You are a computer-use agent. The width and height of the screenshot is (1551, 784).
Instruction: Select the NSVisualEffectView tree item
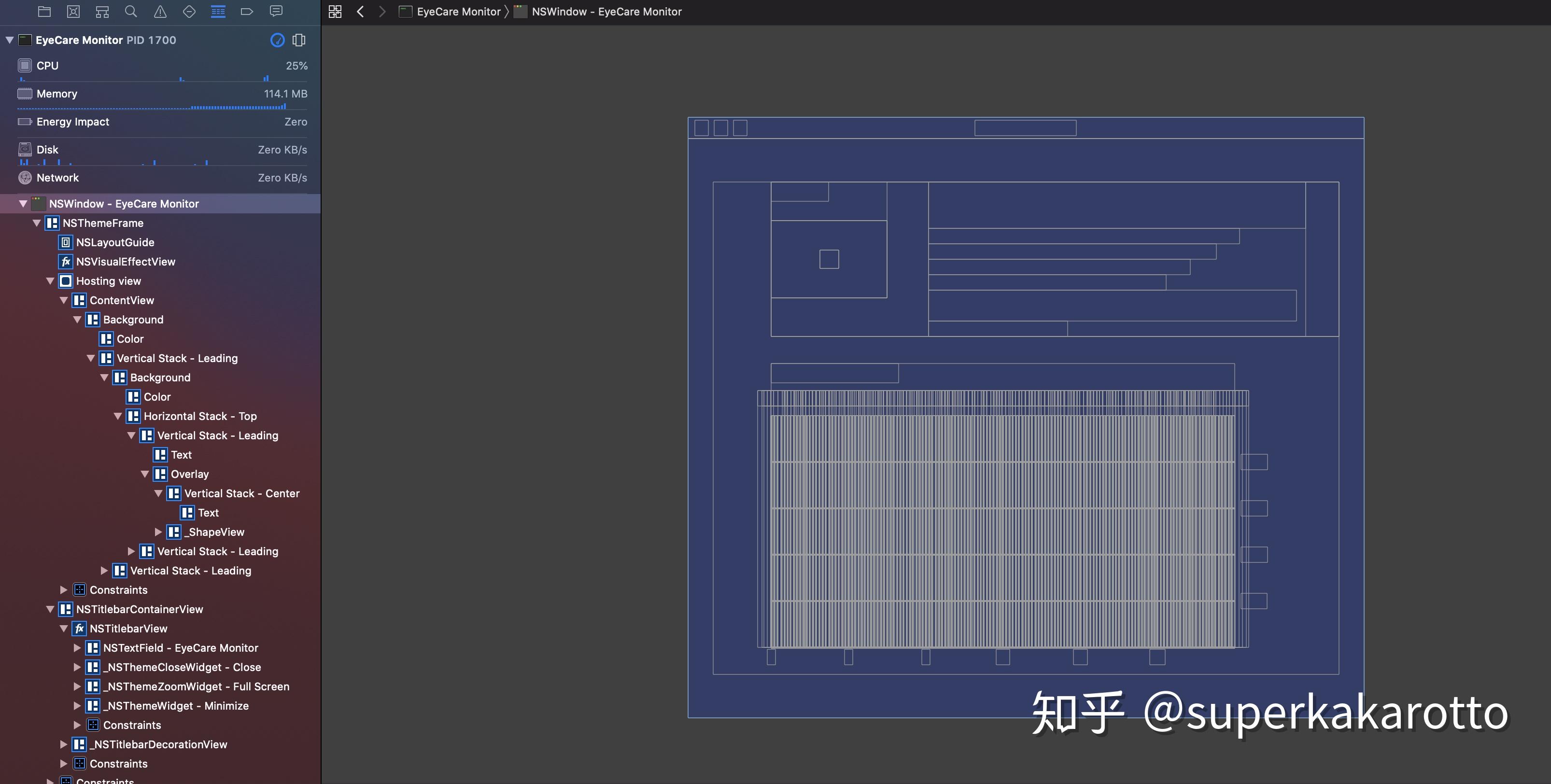[125, 262]
